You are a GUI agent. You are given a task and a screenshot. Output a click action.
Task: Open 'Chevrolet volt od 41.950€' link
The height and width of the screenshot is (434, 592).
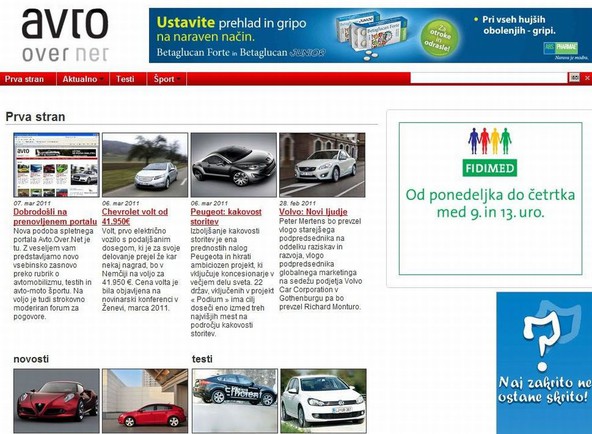(x=135, y=217)
